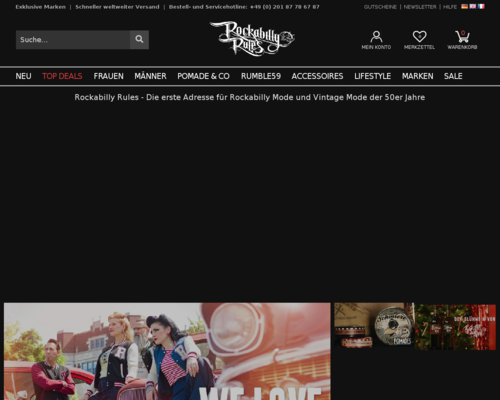Click the Rockabilly Rules logo

click(x=252, y=38)
